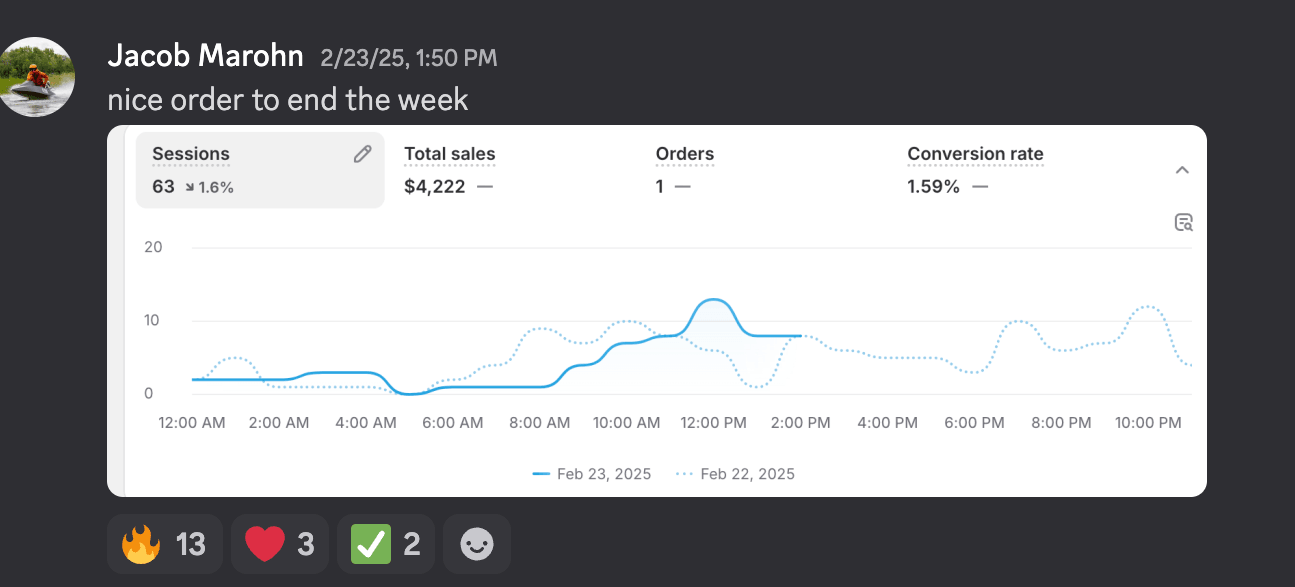Image resolution: width=1295 pixels, height=587 pixels.
Task: Click the pencil edit icon on Sessions card
Action: (x=362, y=154)
